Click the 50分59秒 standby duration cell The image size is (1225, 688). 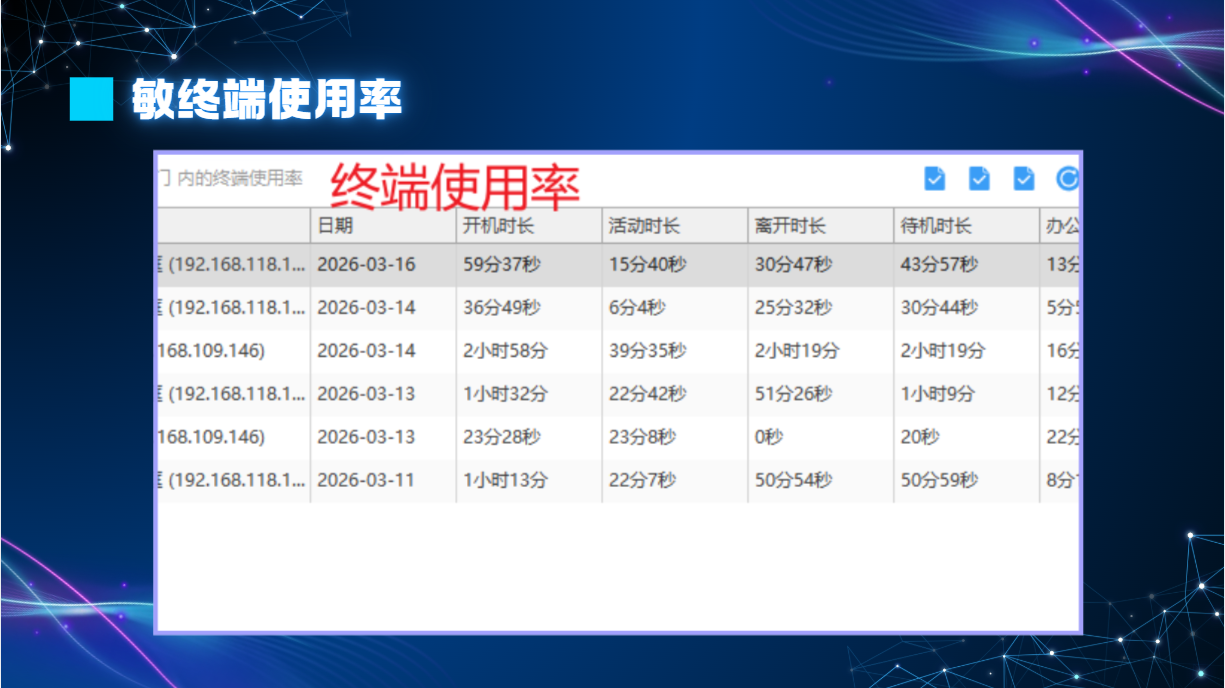coord(939,480)
